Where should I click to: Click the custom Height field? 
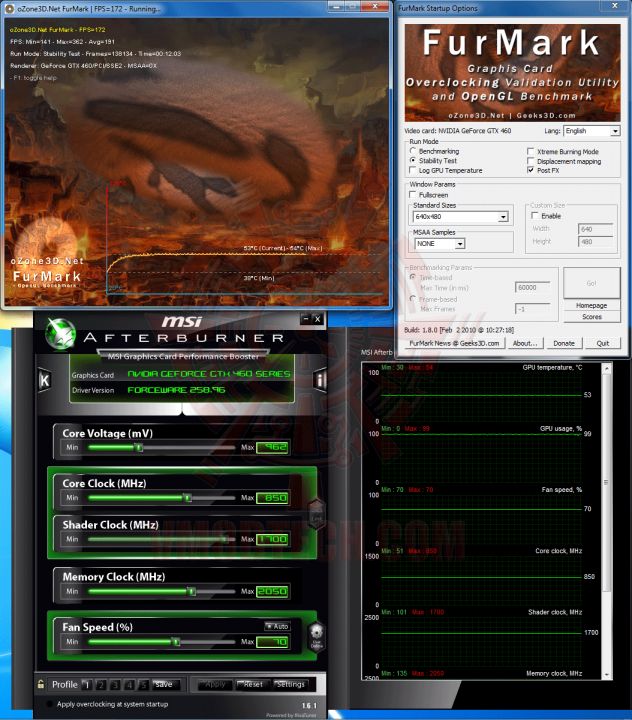(596, 242)
